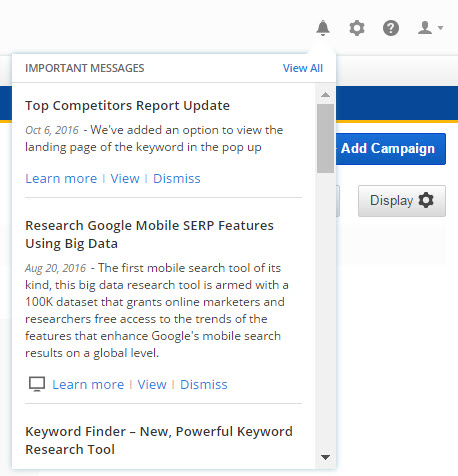Learn more about Google Mobile SERP Features
458x476 pixels.
click(88, 385)
